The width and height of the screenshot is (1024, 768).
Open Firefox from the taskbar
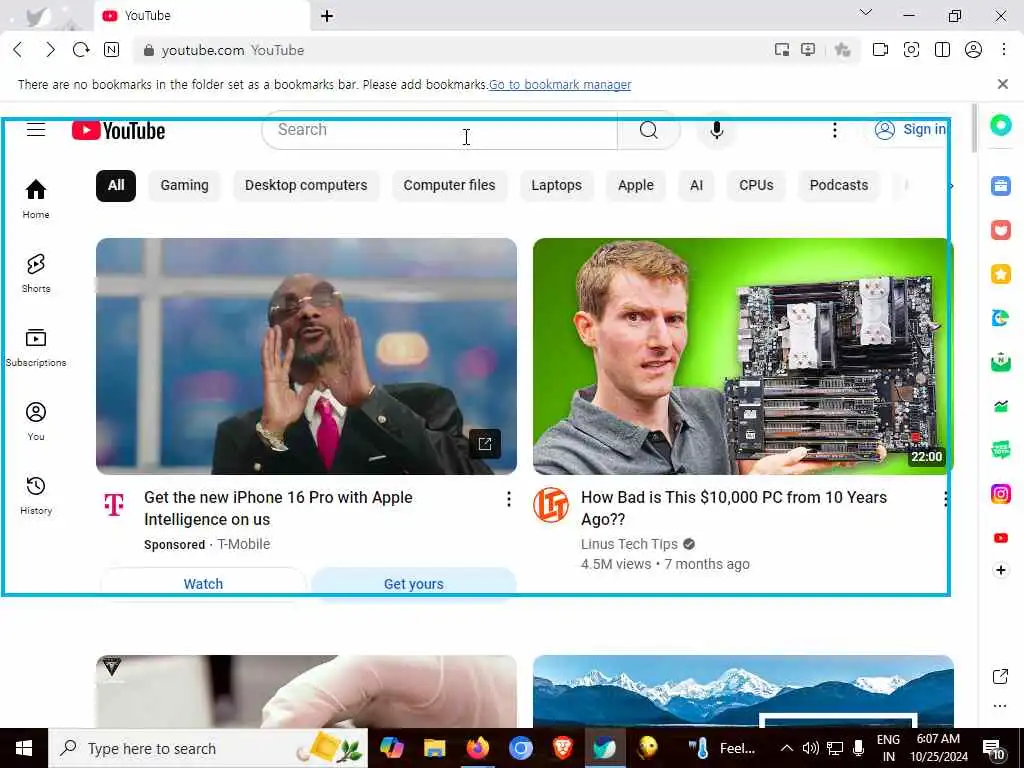pos(477,748)
